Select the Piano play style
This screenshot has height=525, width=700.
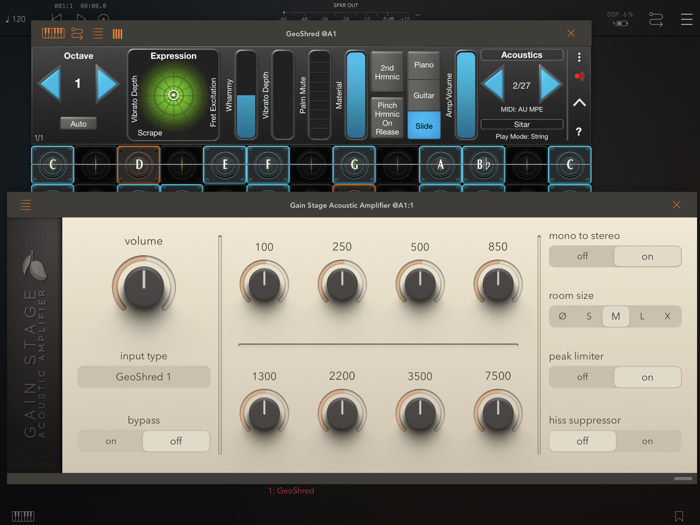[424, 65]
